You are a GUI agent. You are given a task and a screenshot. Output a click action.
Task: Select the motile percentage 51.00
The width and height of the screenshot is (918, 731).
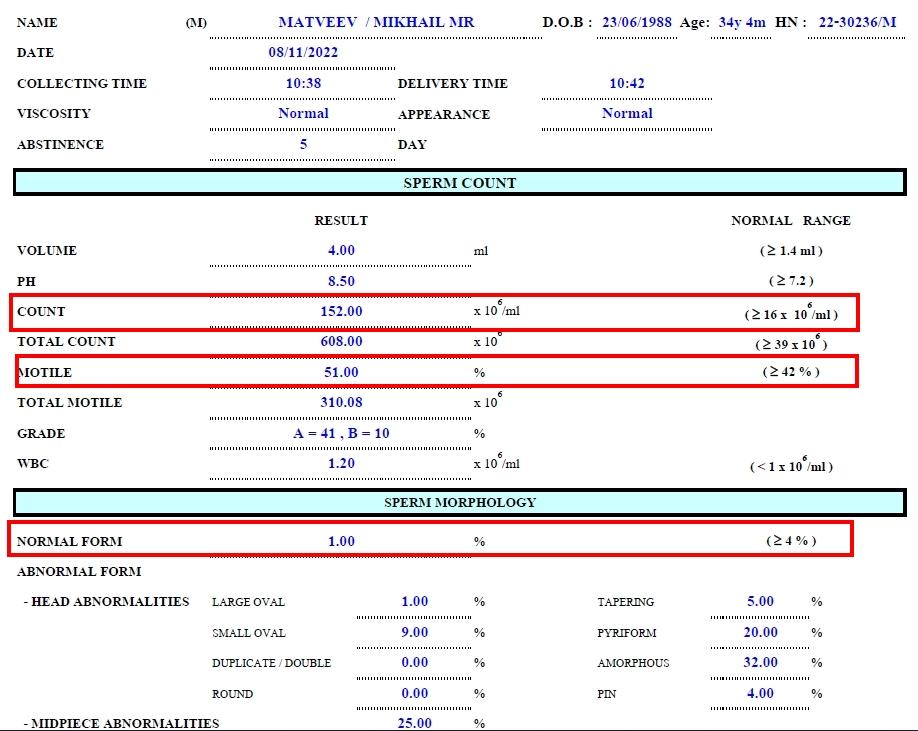coord(341,372)
